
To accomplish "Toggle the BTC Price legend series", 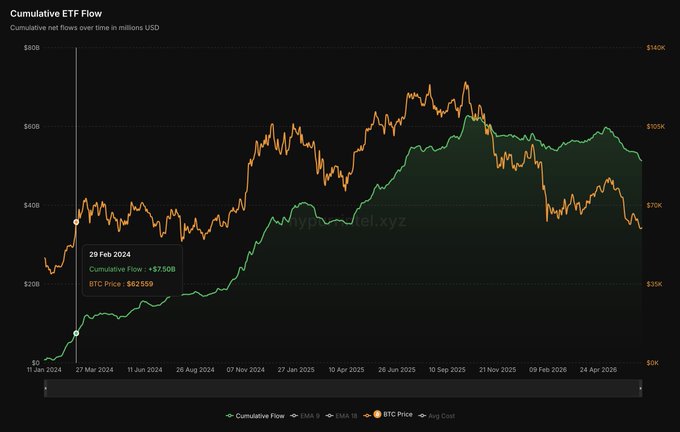I will pyautogui.click(x=388, y=415).
